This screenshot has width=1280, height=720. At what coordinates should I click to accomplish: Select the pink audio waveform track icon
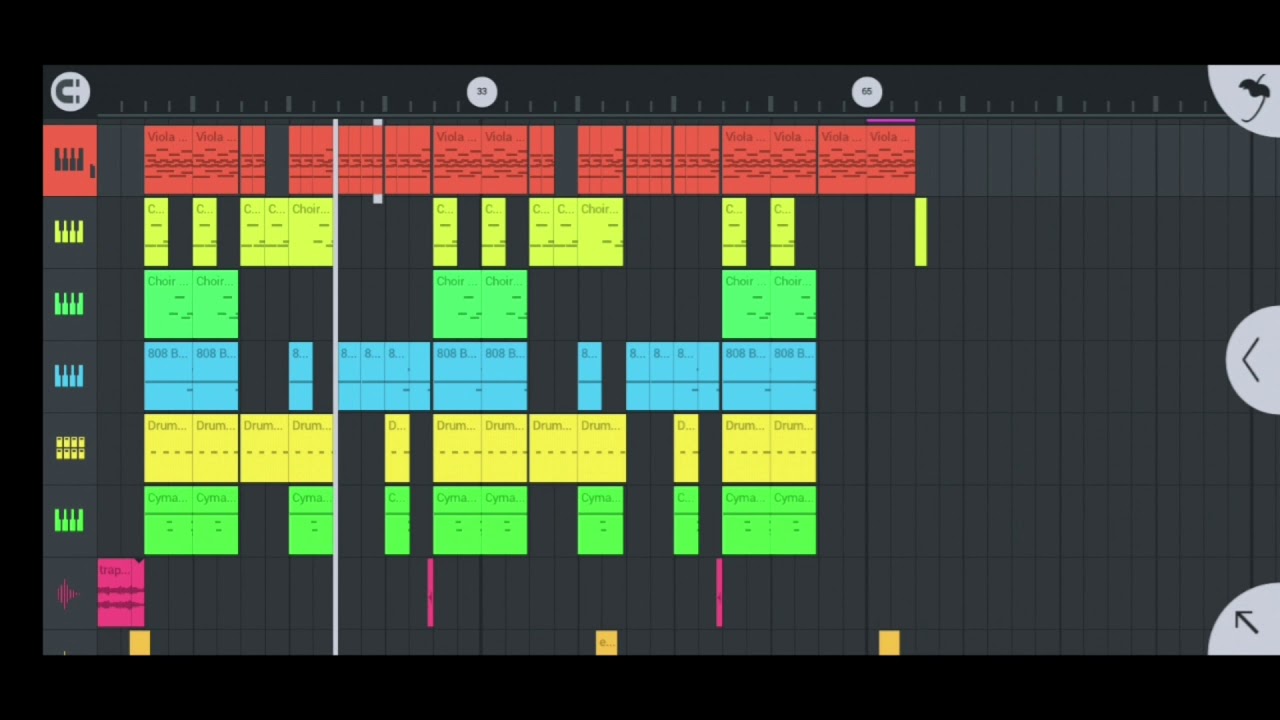point(68,595)
